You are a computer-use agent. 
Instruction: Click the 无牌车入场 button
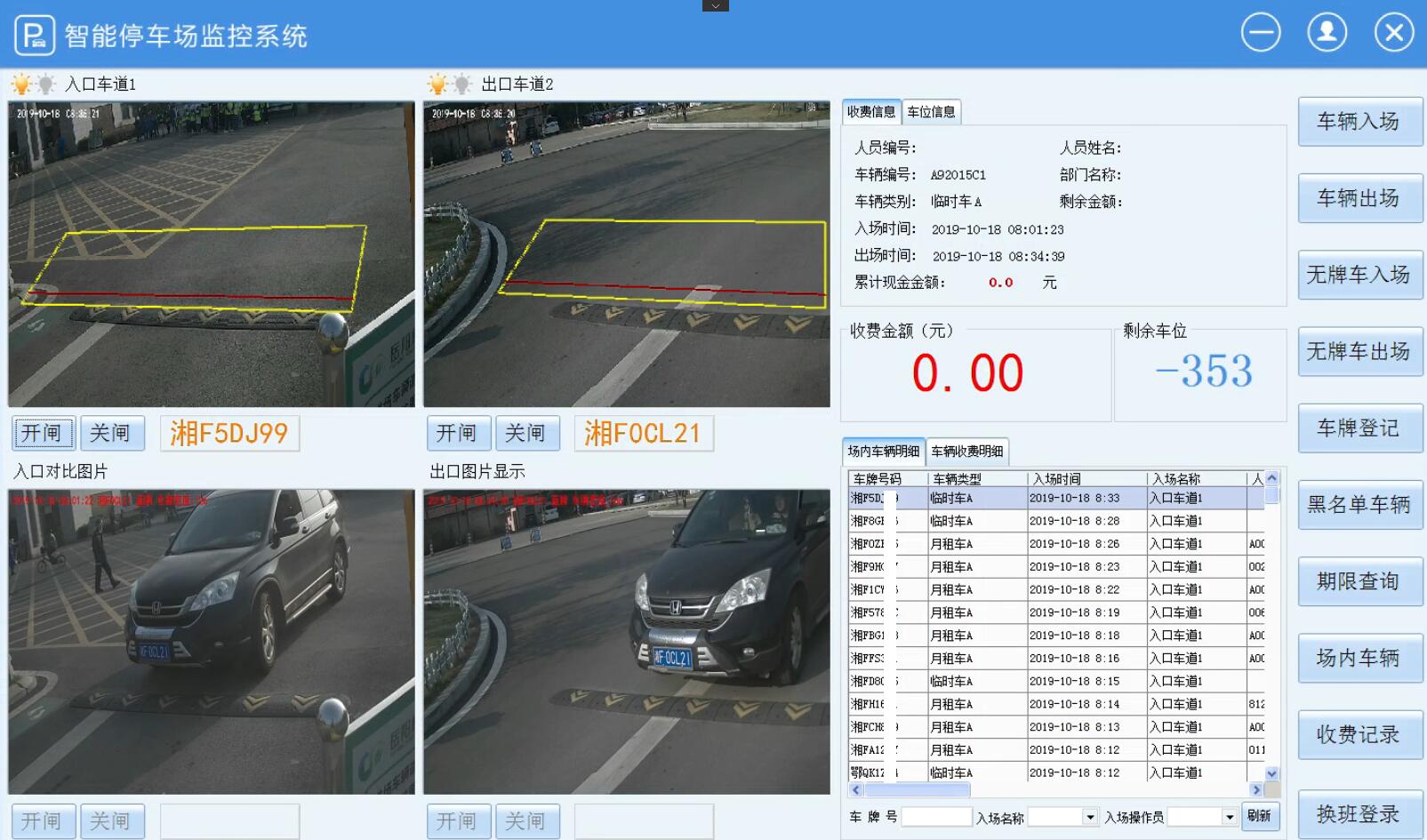point(1359,275)
